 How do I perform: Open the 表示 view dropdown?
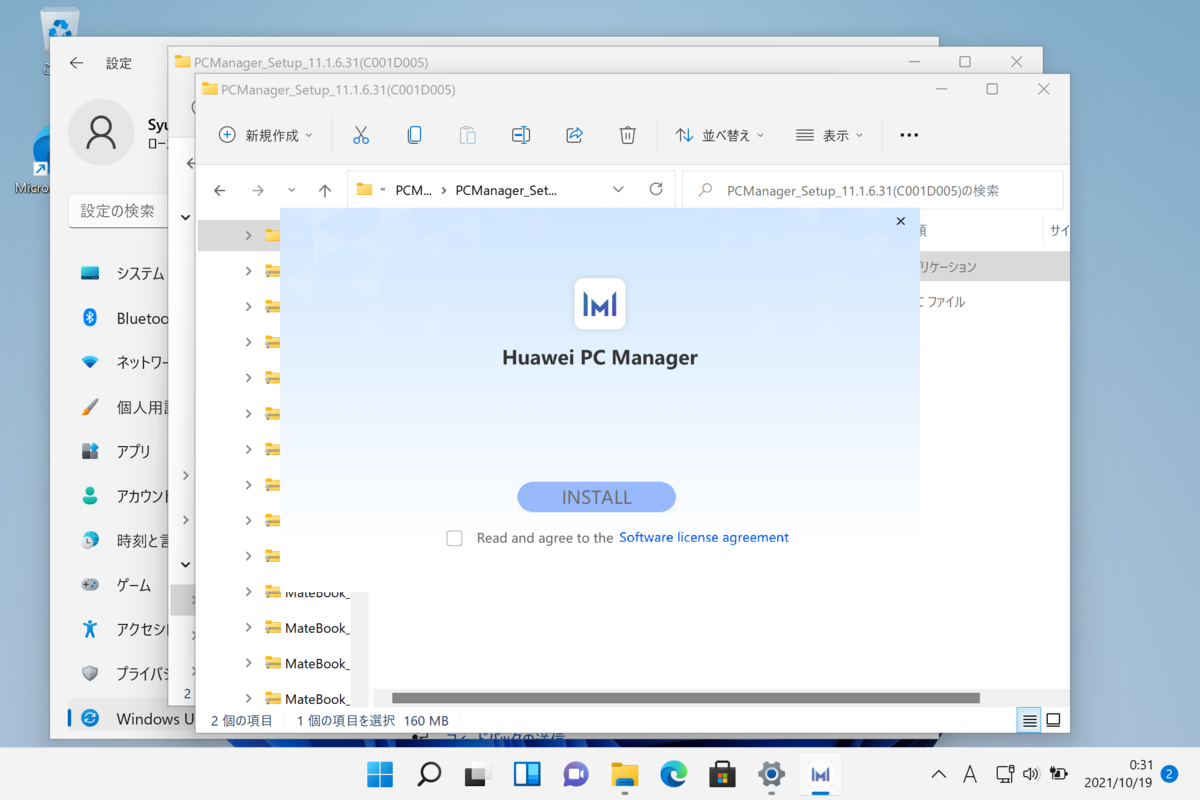(830, 135)
